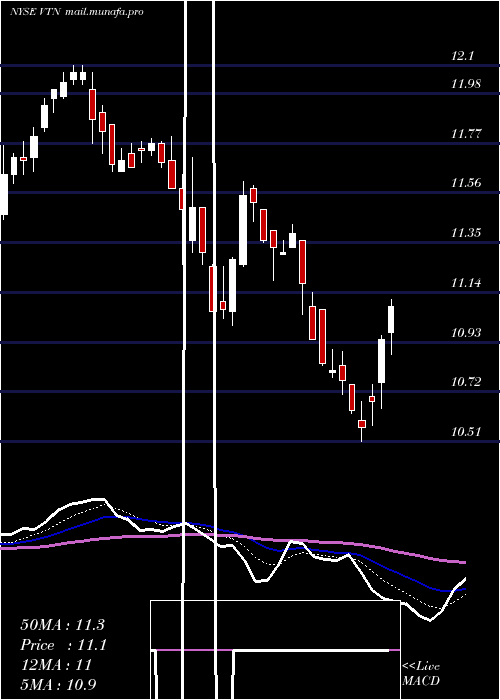Click the 11.14 price level label

466,283
